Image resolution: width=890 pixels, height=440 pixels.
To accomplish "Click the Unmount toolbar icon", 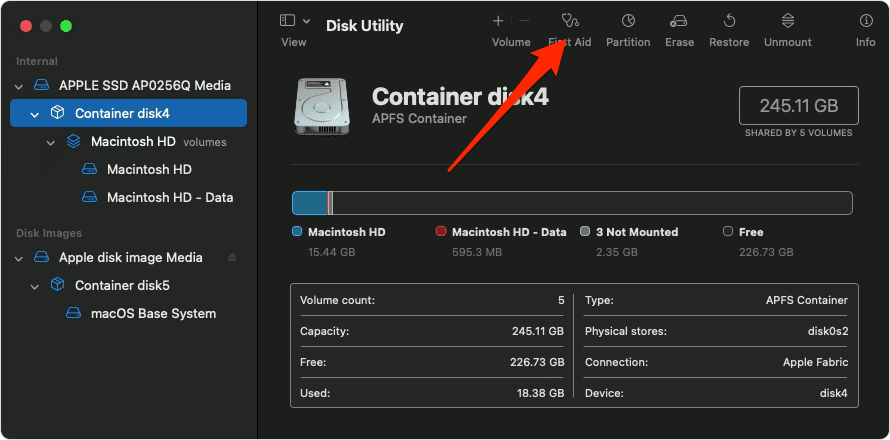I will coord(788,21).
